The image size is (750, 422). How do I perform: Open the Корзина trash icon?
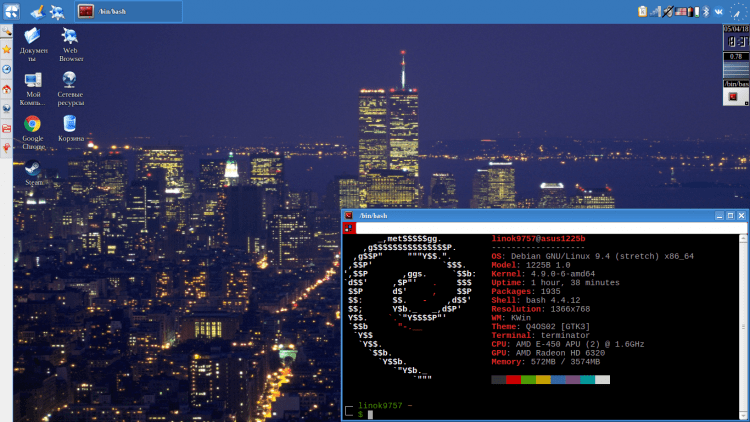pos(70,124)
